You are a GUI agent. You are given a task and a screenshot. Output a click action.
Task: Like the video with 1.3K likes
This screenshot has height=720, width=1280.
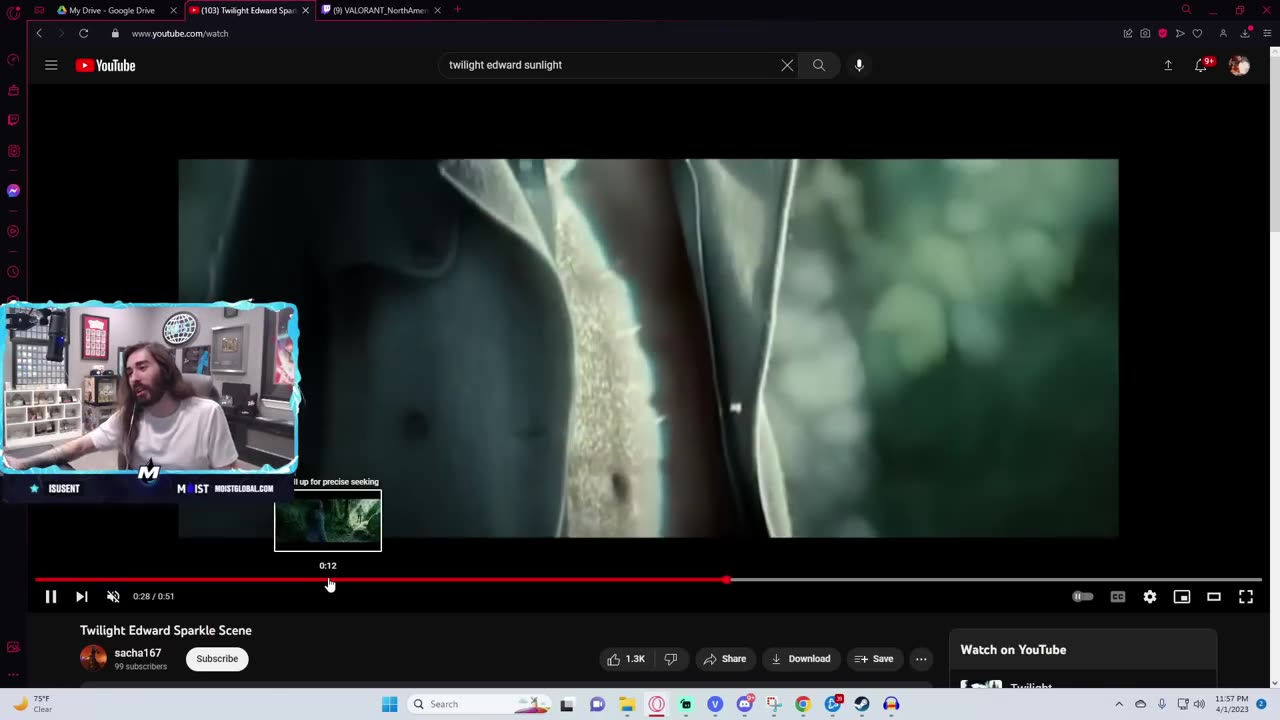(x=625, y=659)
